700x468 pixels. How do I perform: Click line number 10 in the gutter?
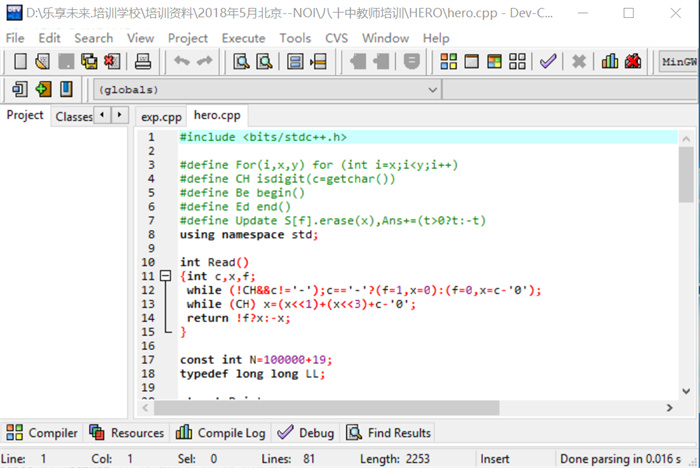pos(148,262)
